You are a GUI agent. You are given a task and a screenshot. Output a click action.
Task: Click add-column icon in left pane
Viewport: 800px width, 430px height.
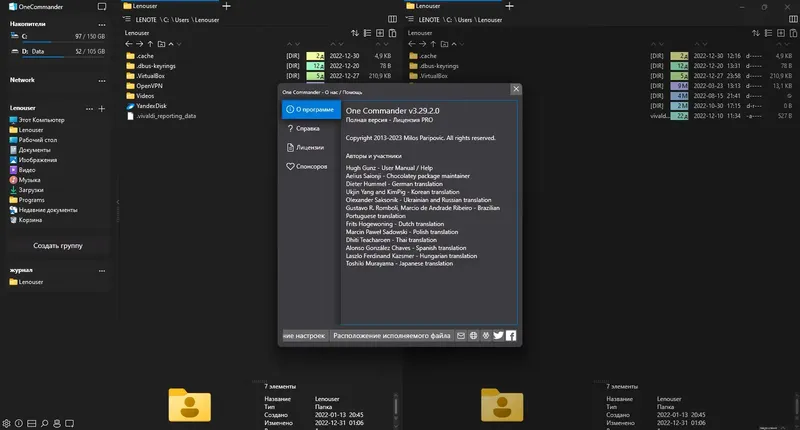[x=380, y=33]
